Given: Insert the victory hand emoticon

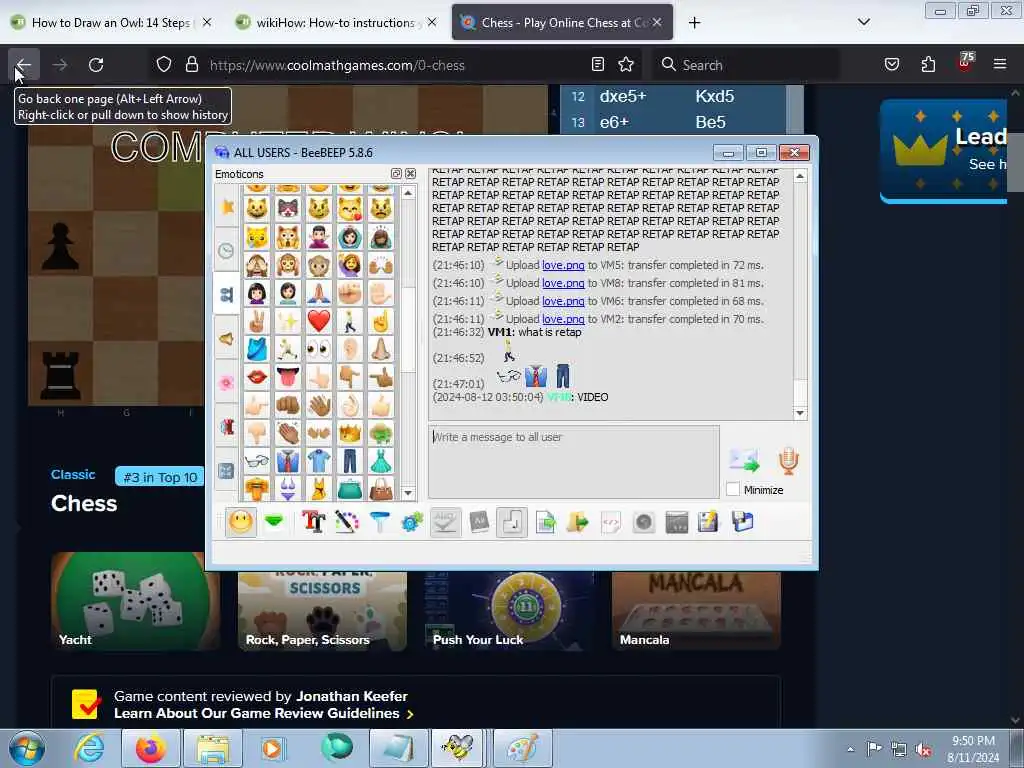Looking at the screenshot, I should click(x=257, y=321).
